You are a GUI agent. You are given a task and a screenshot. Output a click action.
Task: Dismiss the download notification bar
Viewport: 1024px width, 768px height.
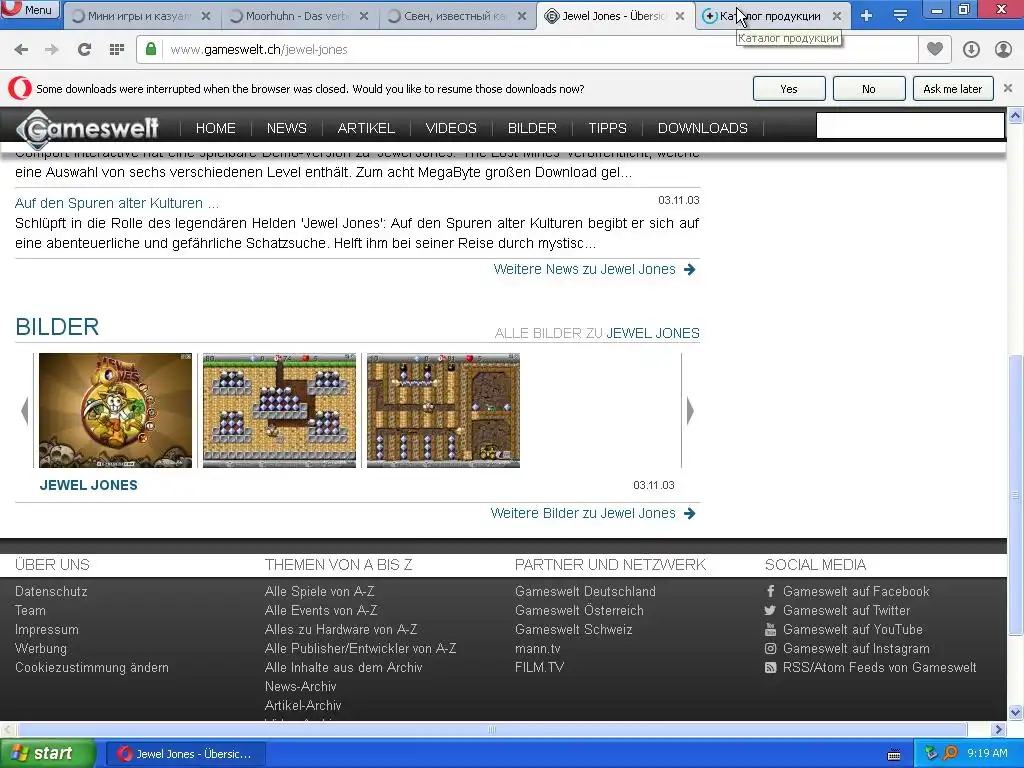1008,88
